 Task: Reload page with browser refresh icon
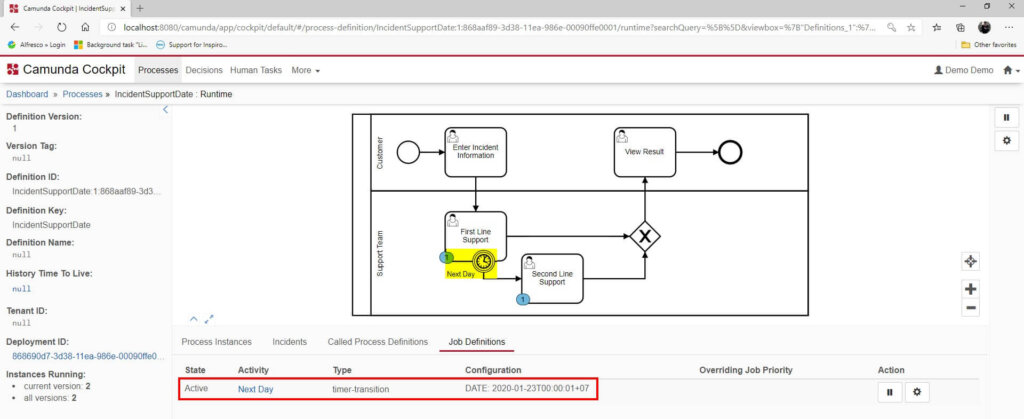click(61, 27)
